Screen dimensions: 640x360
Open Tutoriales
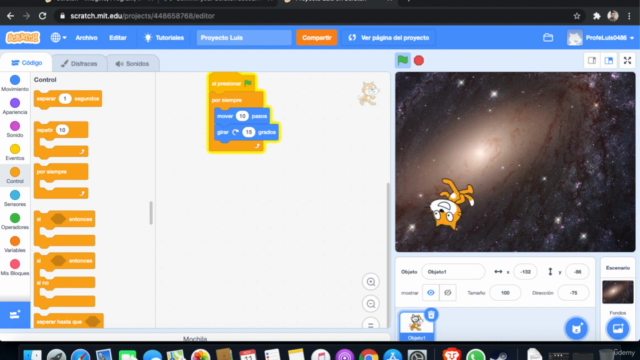(164, 38)
